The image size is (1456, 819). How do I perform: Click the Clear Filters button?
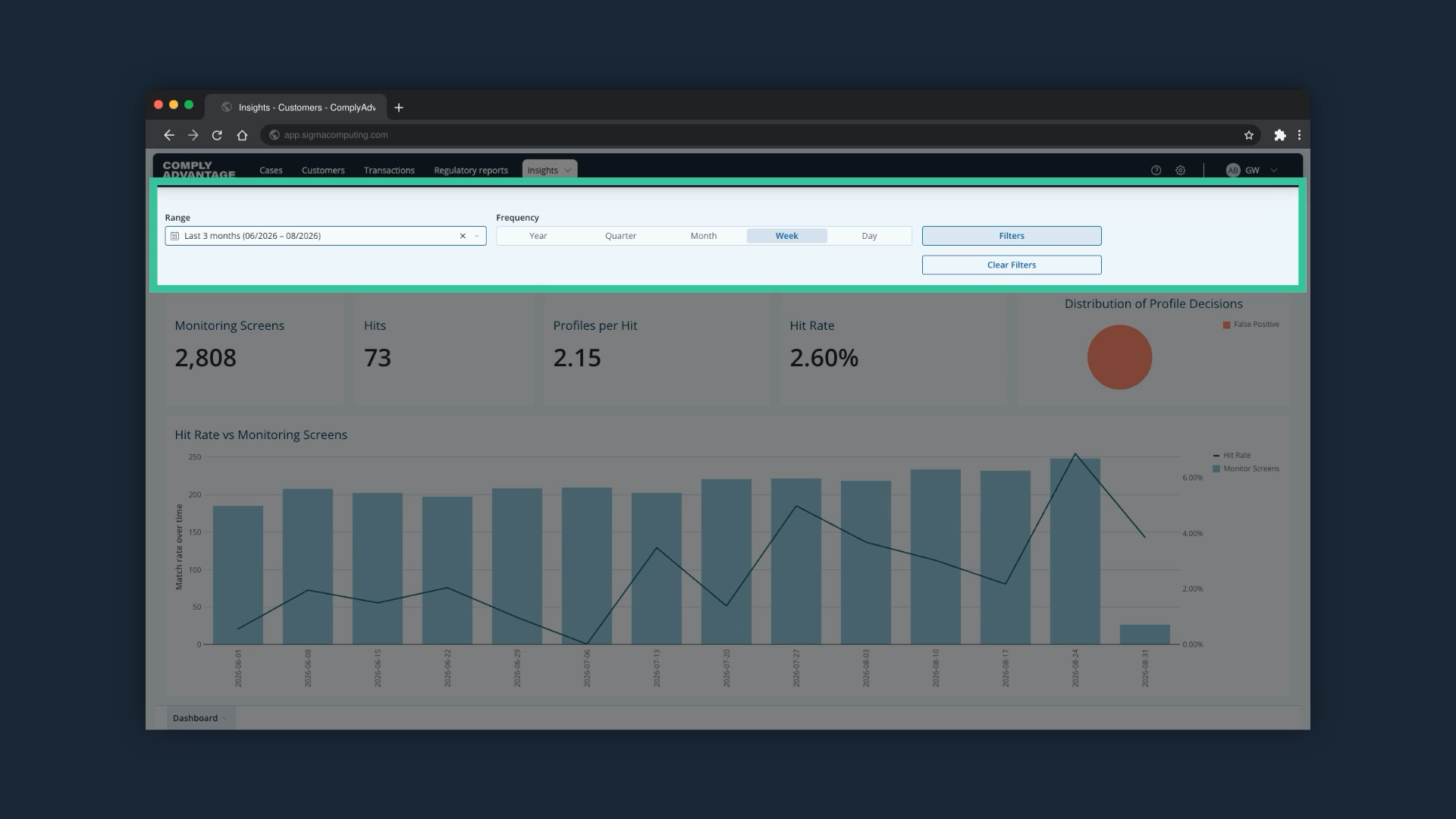pos(1012,265)
